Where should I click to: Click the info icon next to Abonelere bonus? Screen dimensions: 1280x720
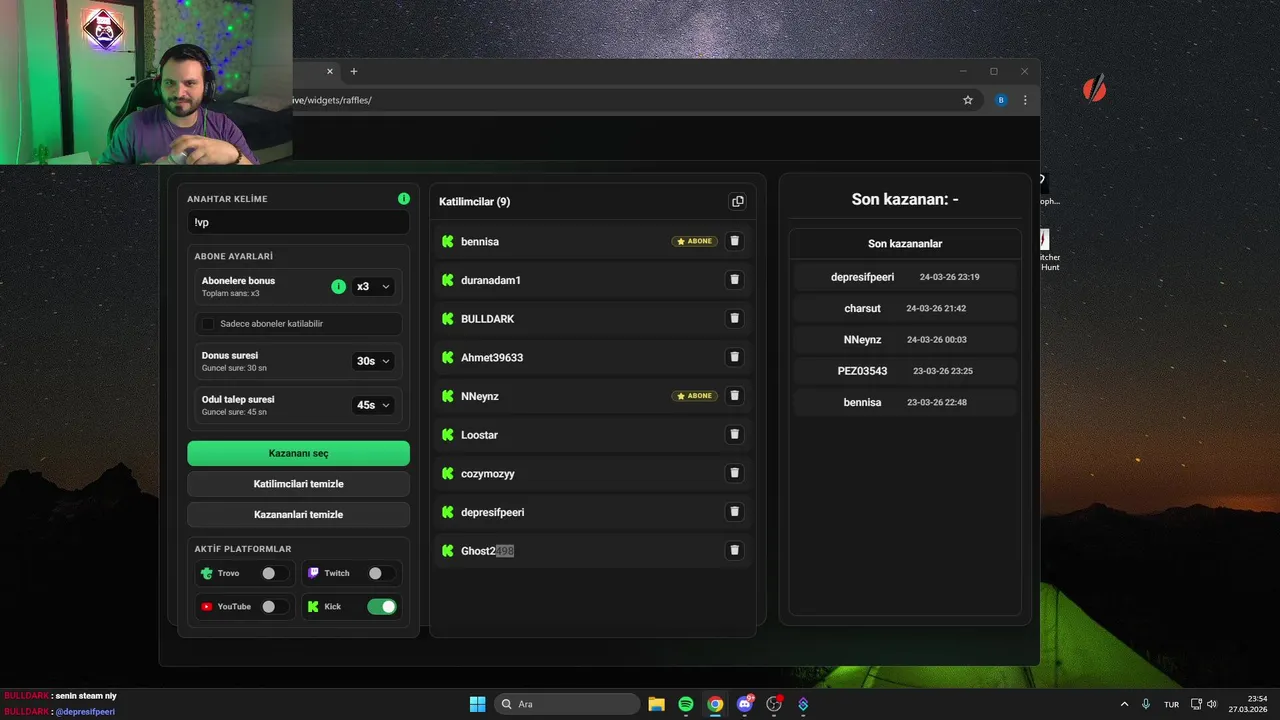[338, 287]
